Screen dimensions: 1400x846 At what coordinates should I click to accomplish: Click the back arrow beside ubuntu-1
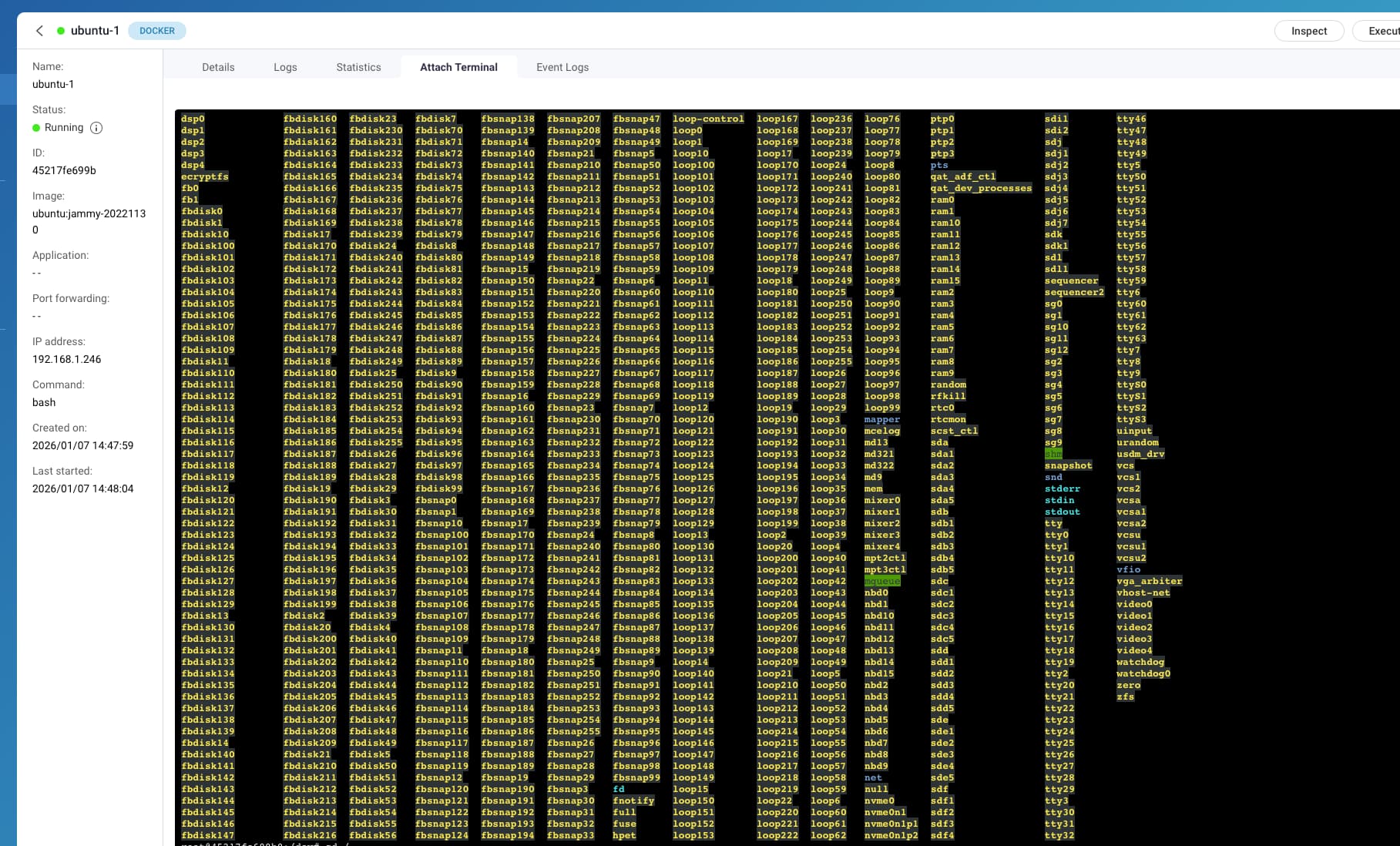(39, 31)
